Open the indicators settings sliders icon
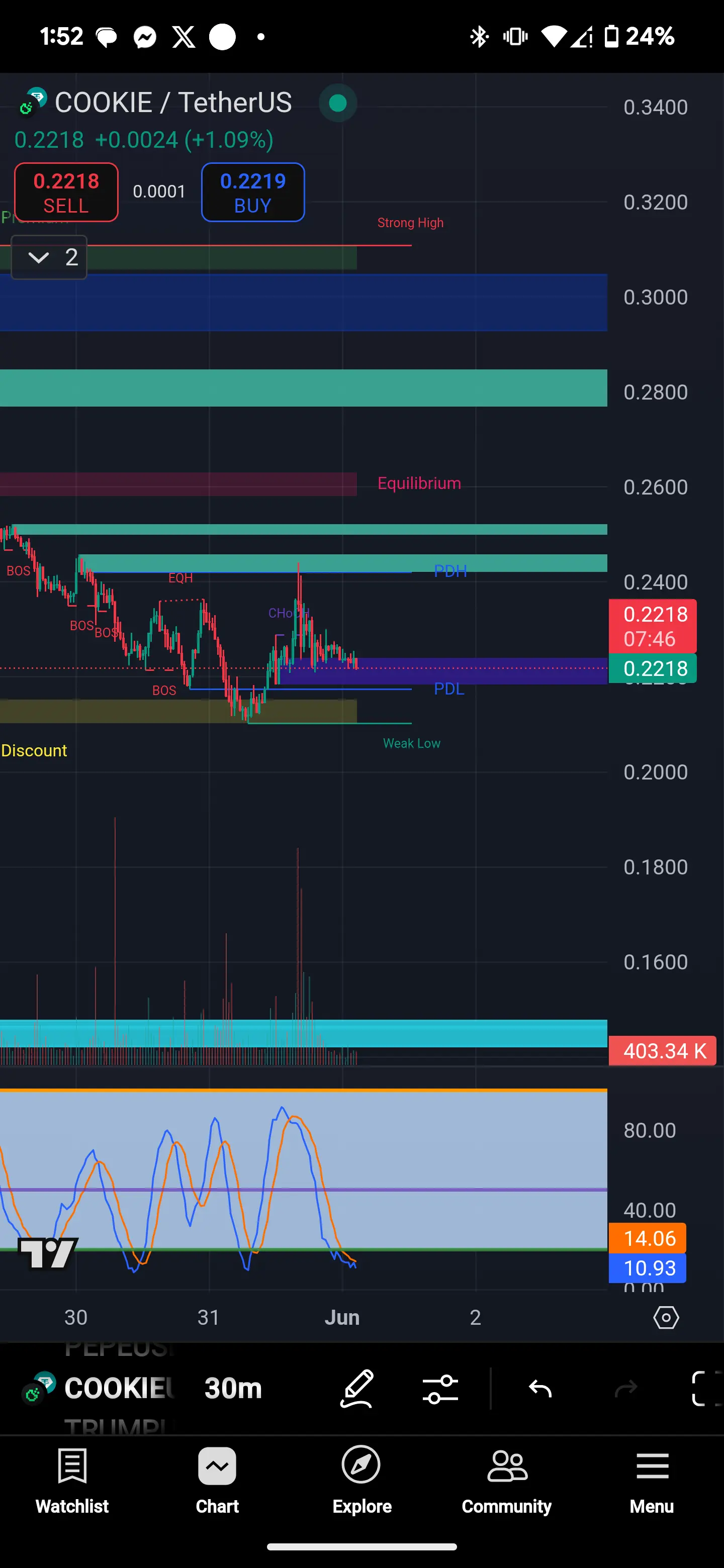Screen dimensions: 724x1568 440,1389
